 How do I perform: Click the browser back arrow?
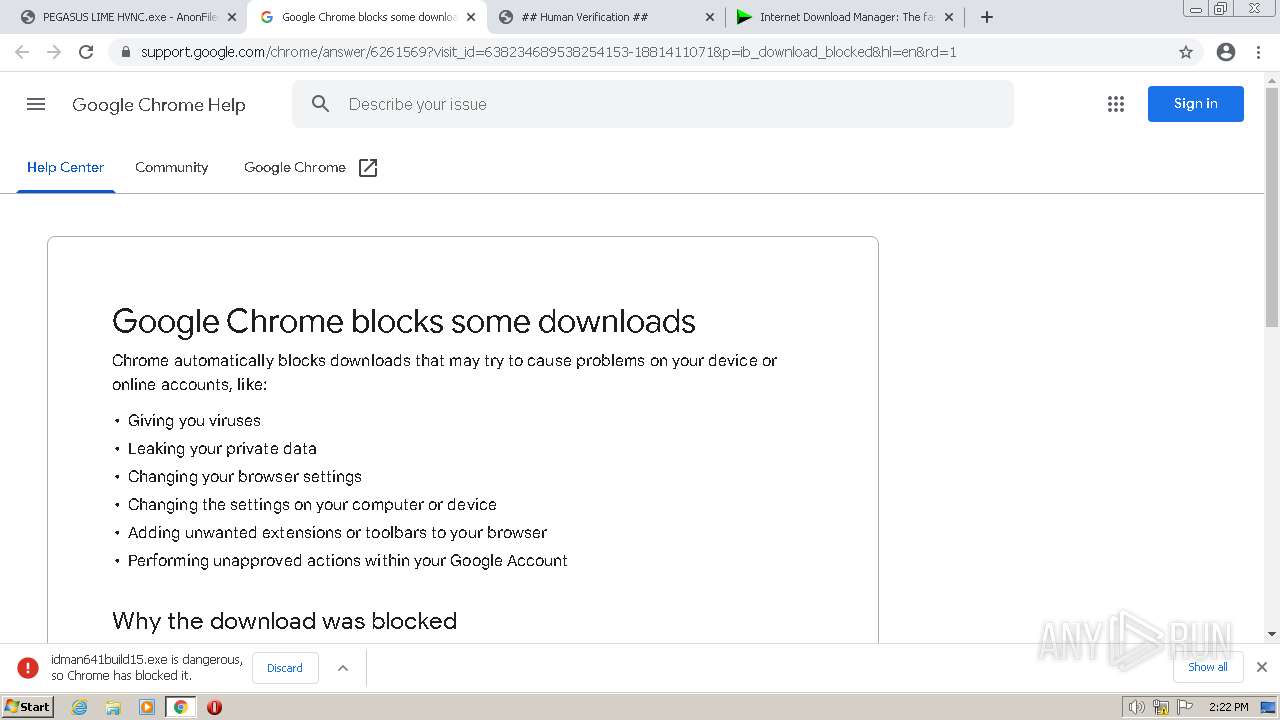(22, 52)
